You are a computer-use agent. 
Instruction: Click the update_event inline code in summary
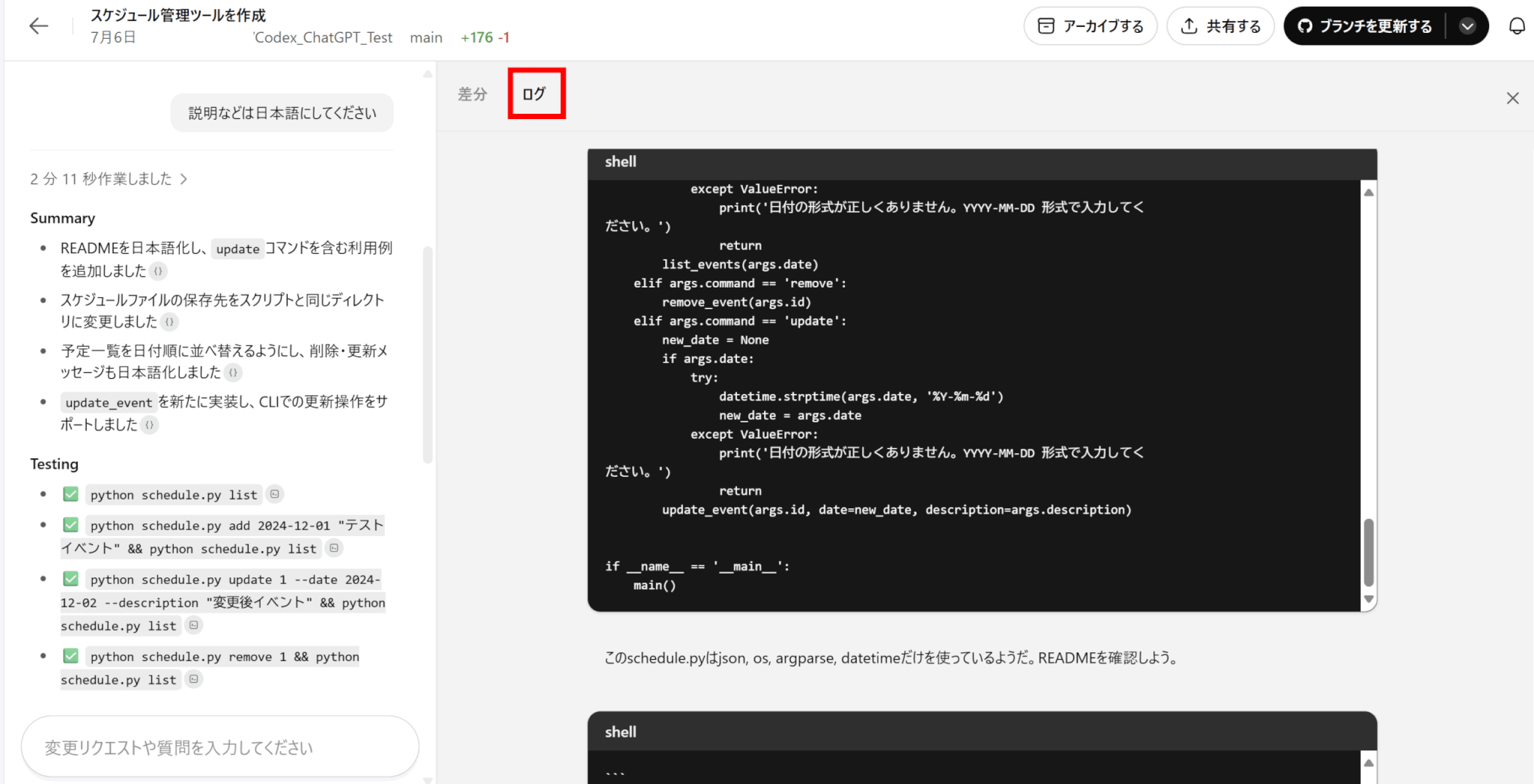pos(109,402)
